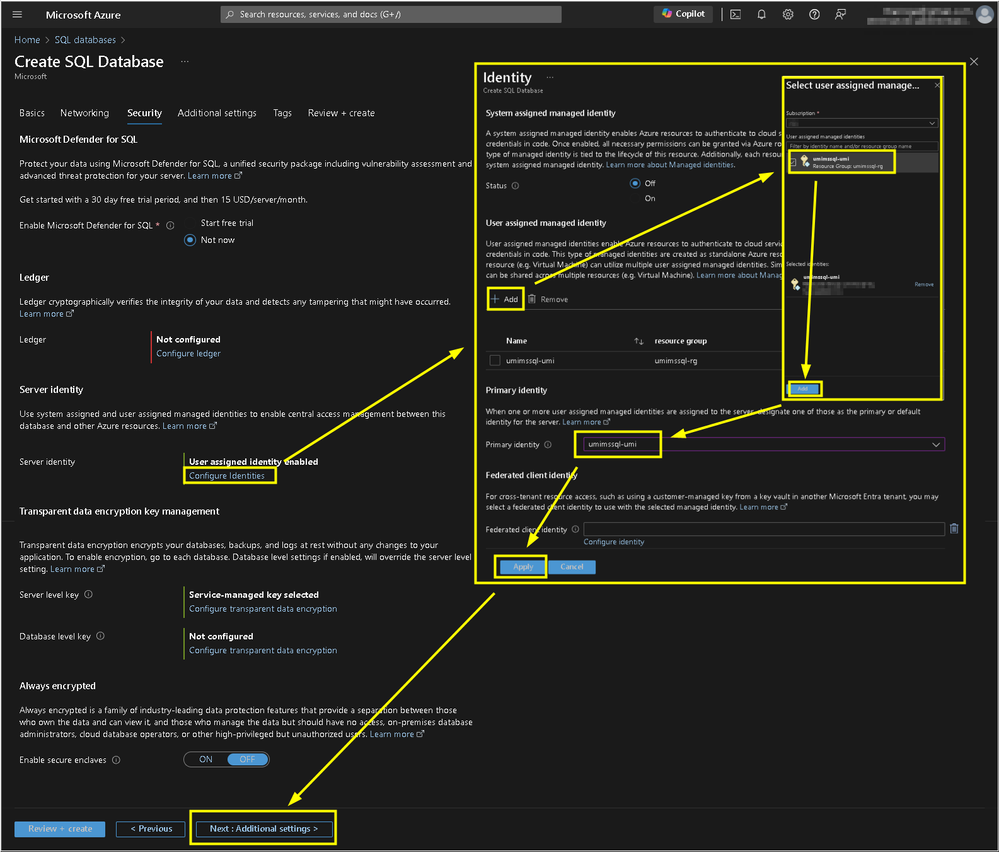Show info tooltip for Enable secure enclaves
Viewport: 999px width, 852px height.
[116, 760]
